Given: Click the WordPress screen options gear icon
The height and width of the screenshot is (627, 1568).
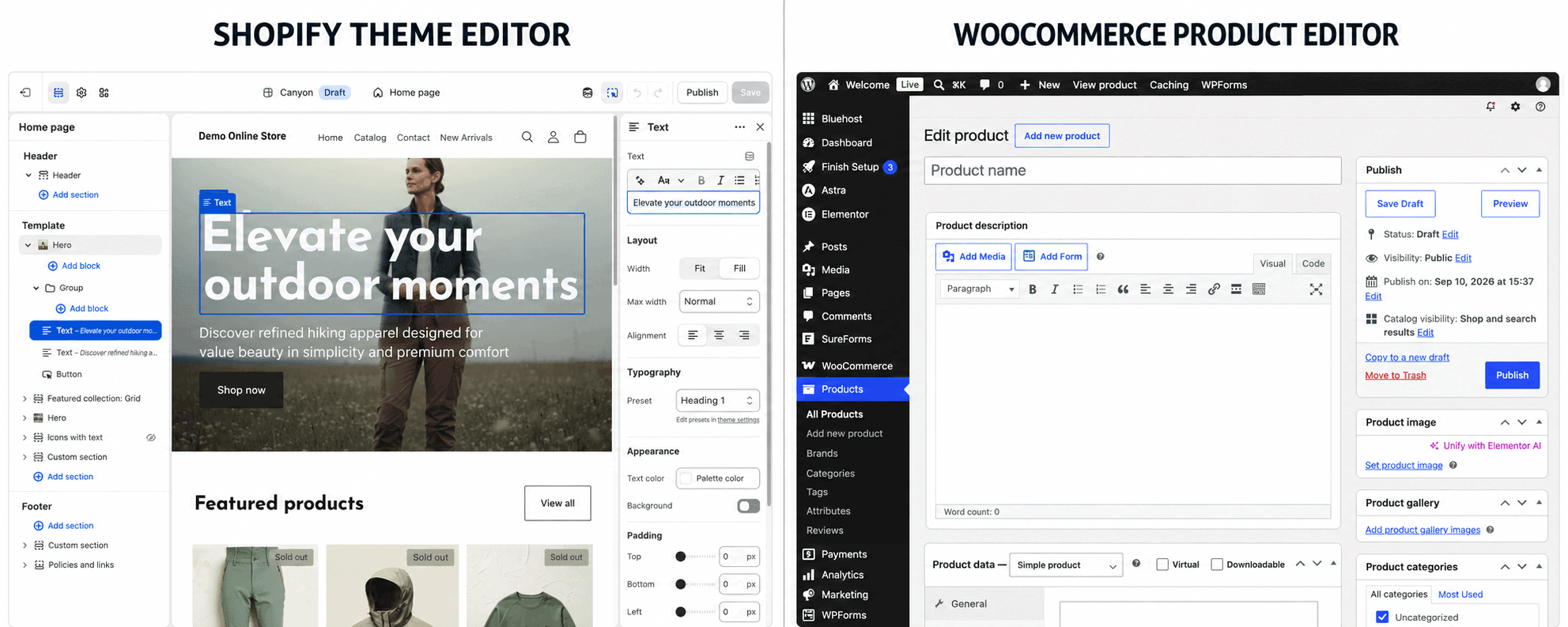Looking at the screenshot, I should (1515, 107).
